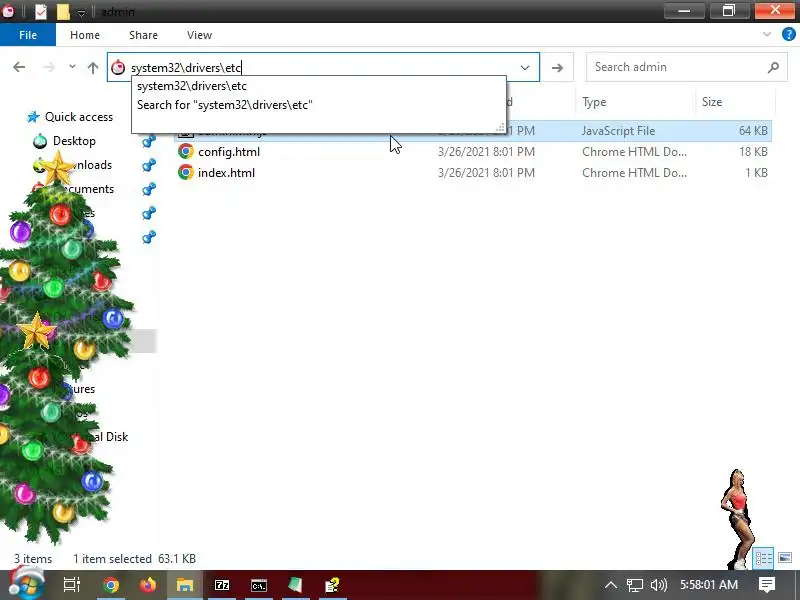The height and width of the screenshot is (600, 800).
Task: Select the system32\drivers\etc suggestion
Action: tap(319, 86)
